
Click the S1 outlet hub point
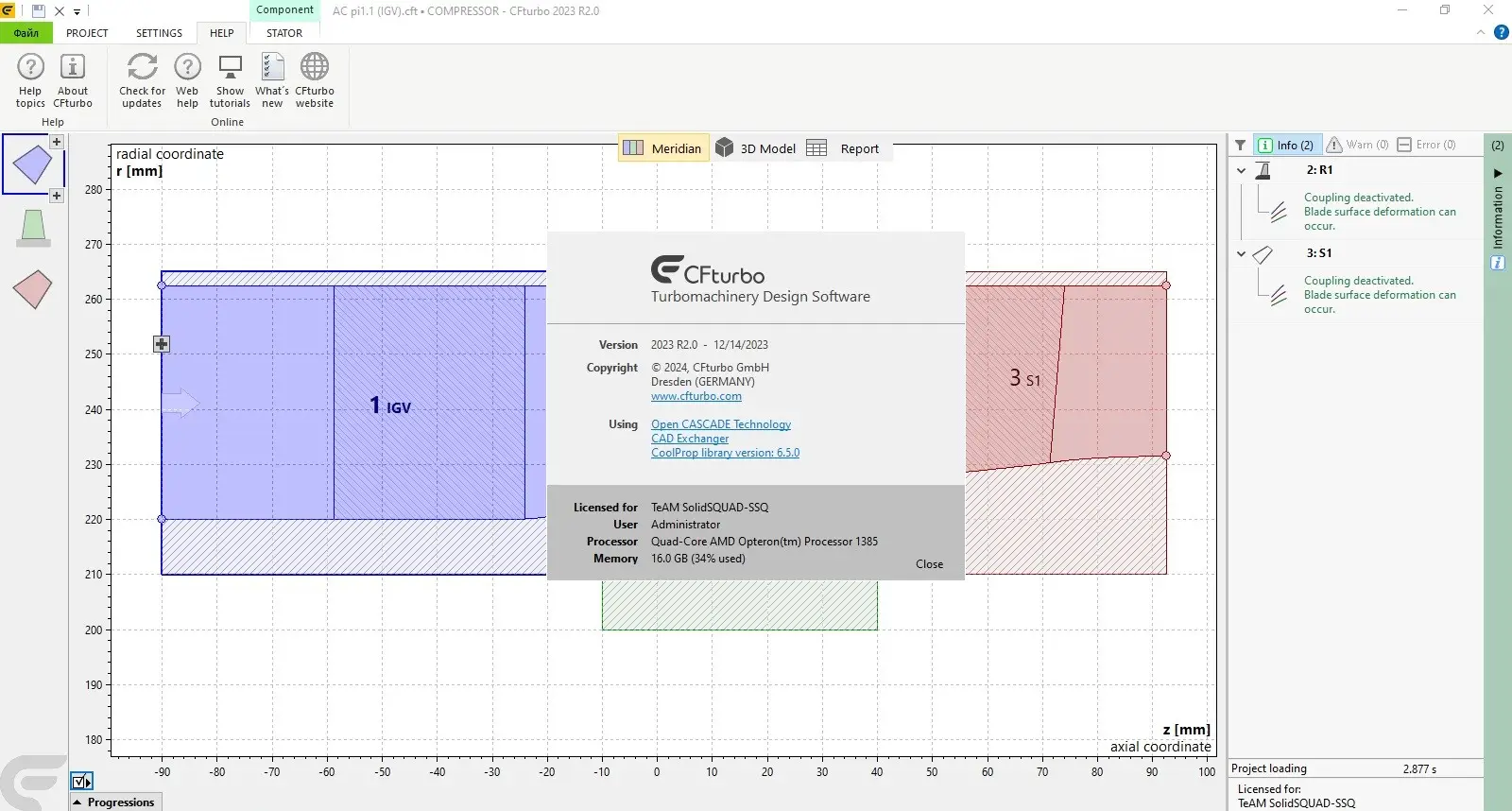(1166, 456)
